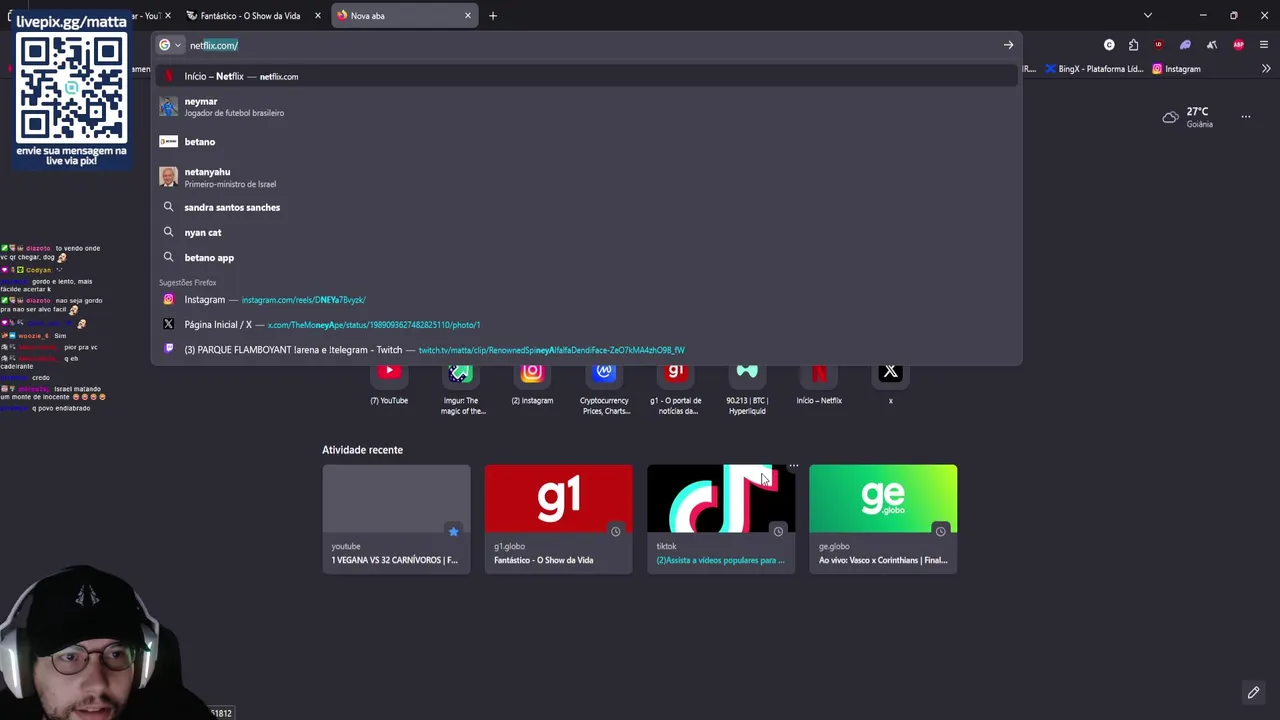Open the X shortcut tile

pos(890,384)
